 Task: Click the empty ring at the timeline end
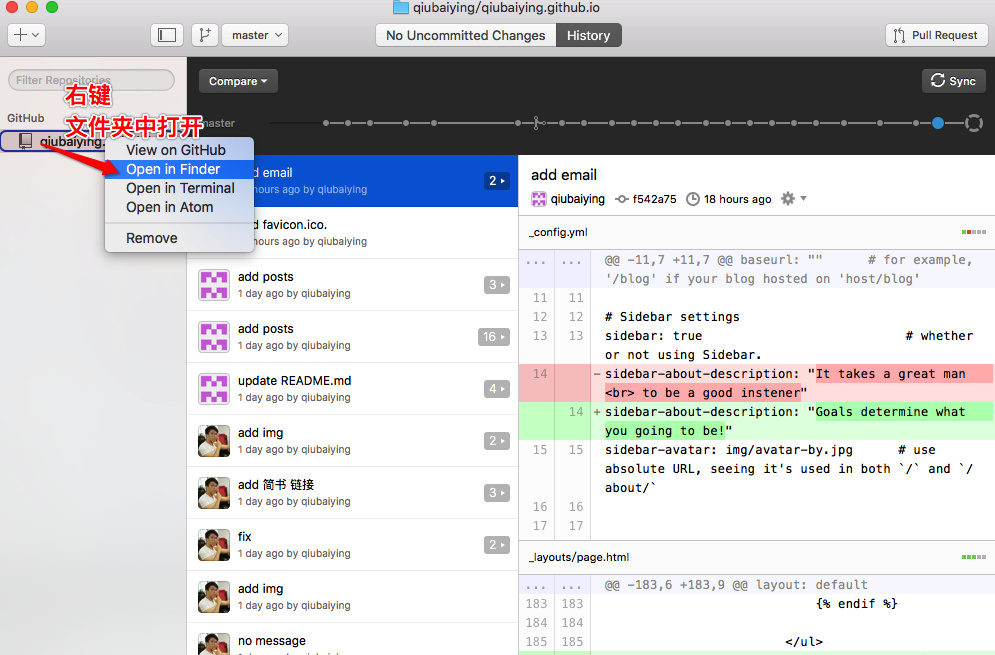[973, 123]
